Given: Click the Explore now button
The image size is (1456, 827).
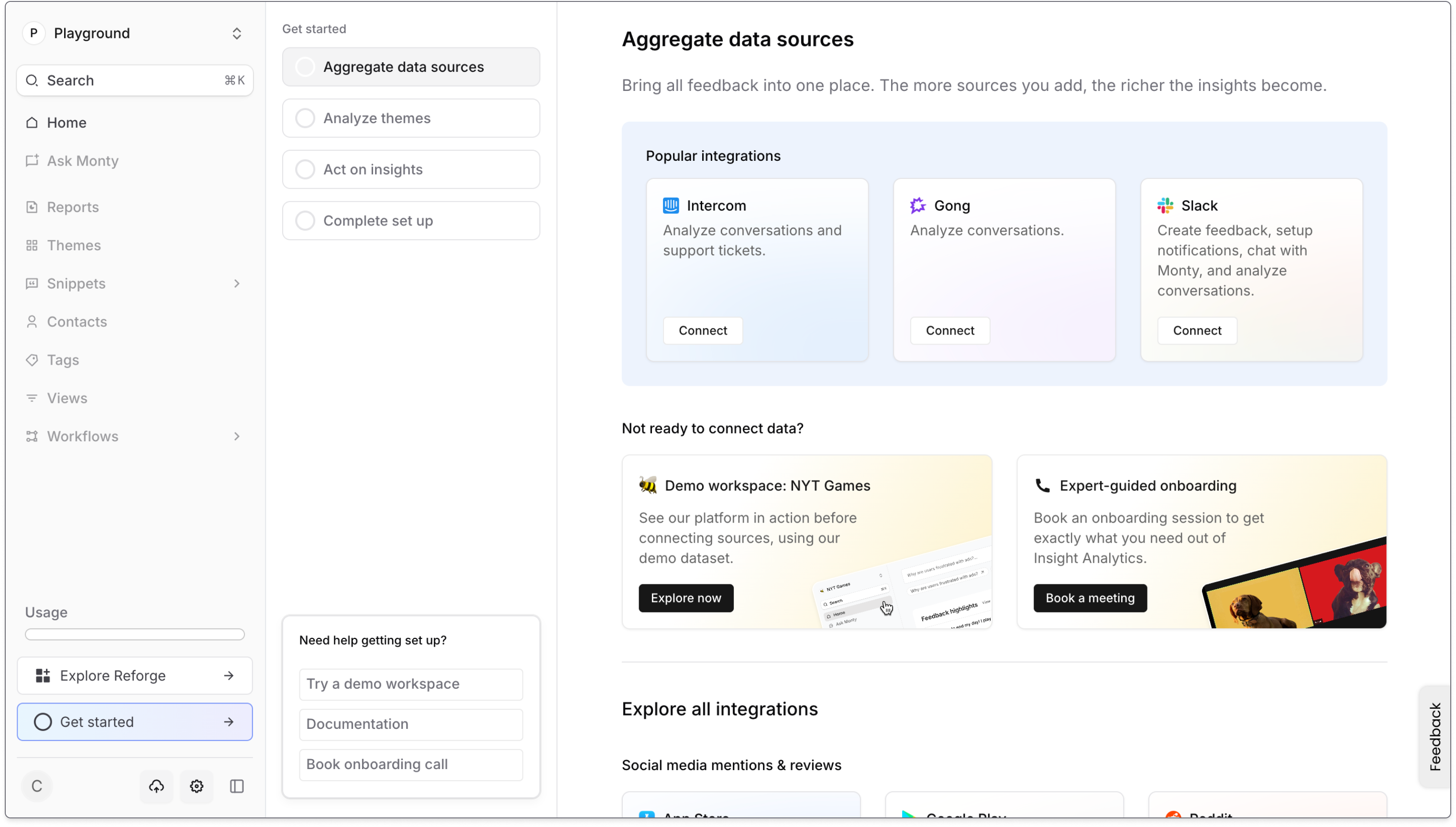Looking at the screenshot, I should click(x=686, y=598).
